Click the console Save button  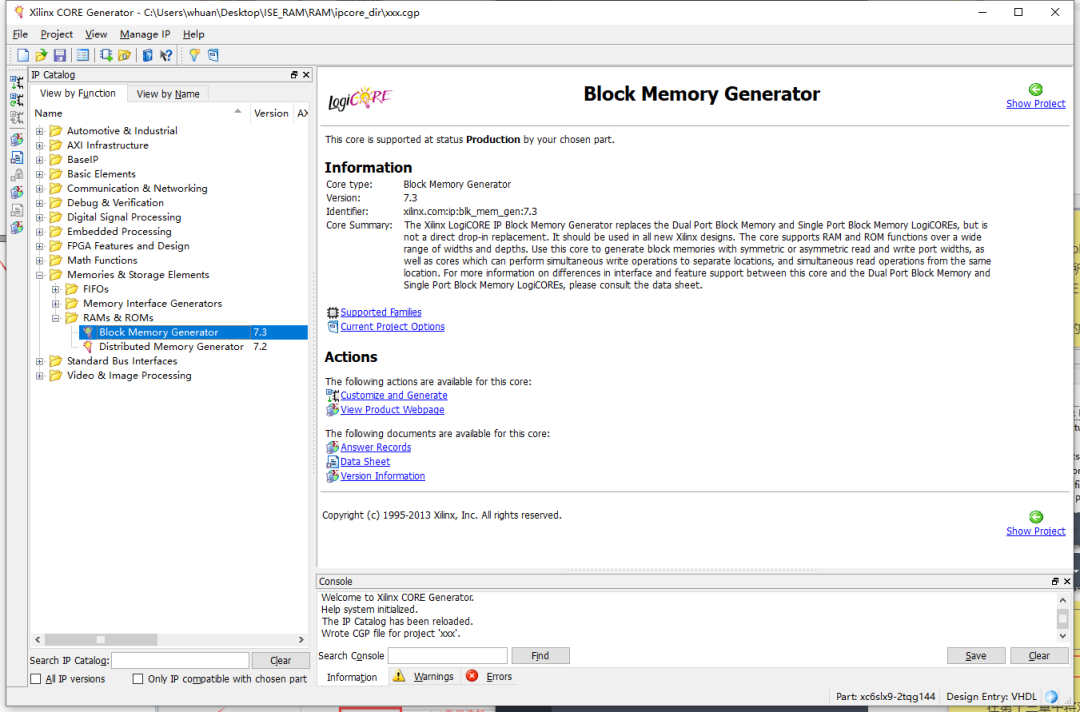tap(975, 656)
